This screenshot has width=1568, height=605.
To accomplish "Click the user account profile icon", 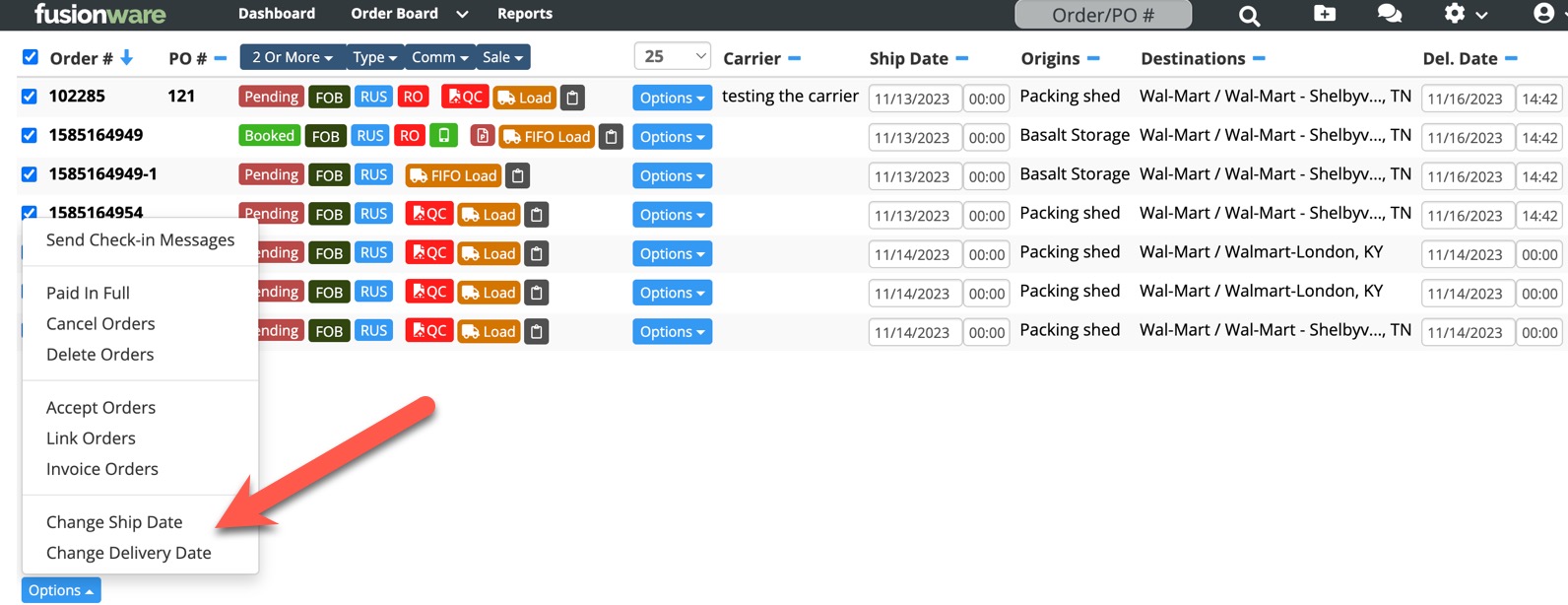I will [x=1543, y=13].
